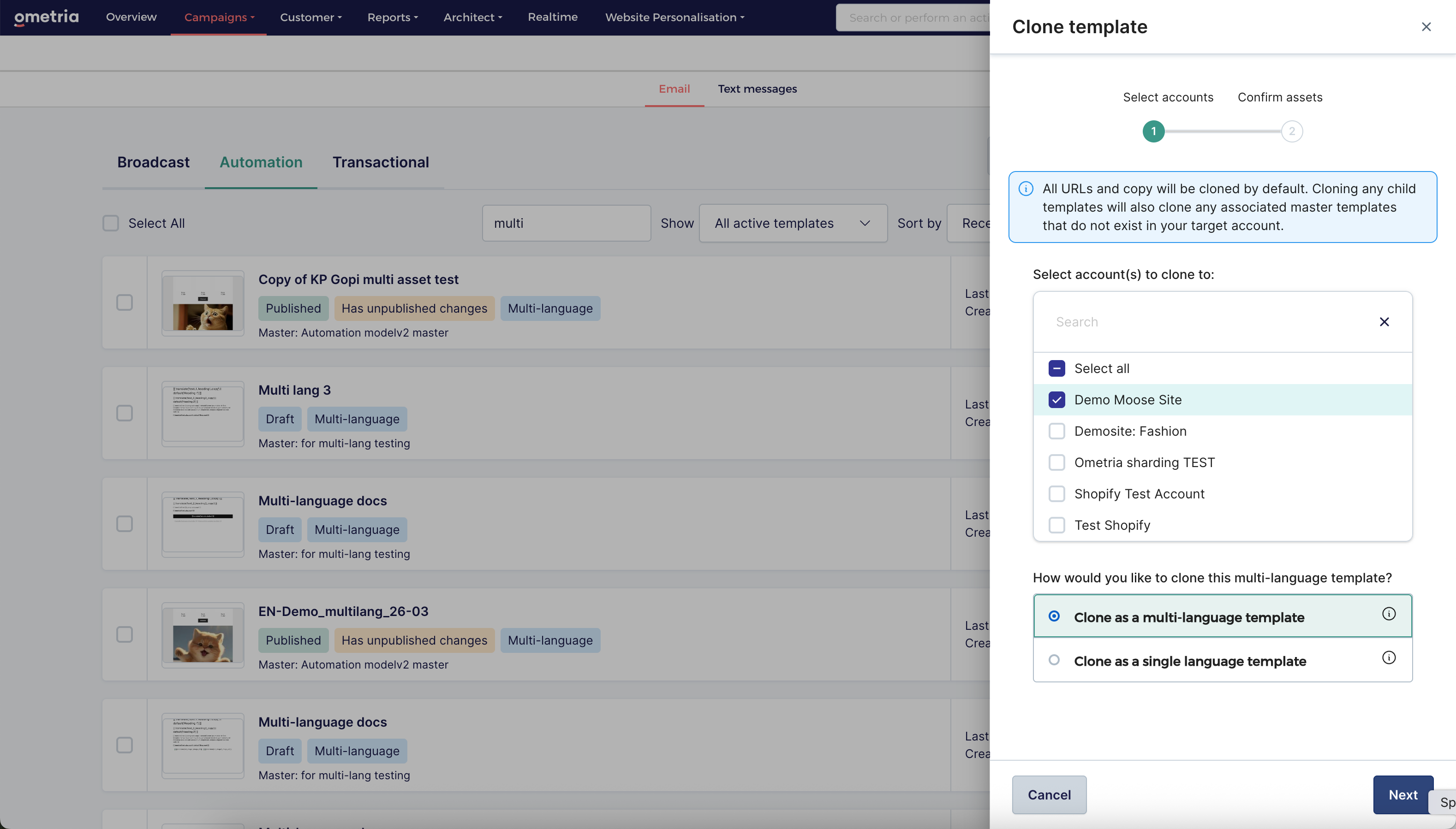Open info for multi-language clone option

pos(1389,614)
